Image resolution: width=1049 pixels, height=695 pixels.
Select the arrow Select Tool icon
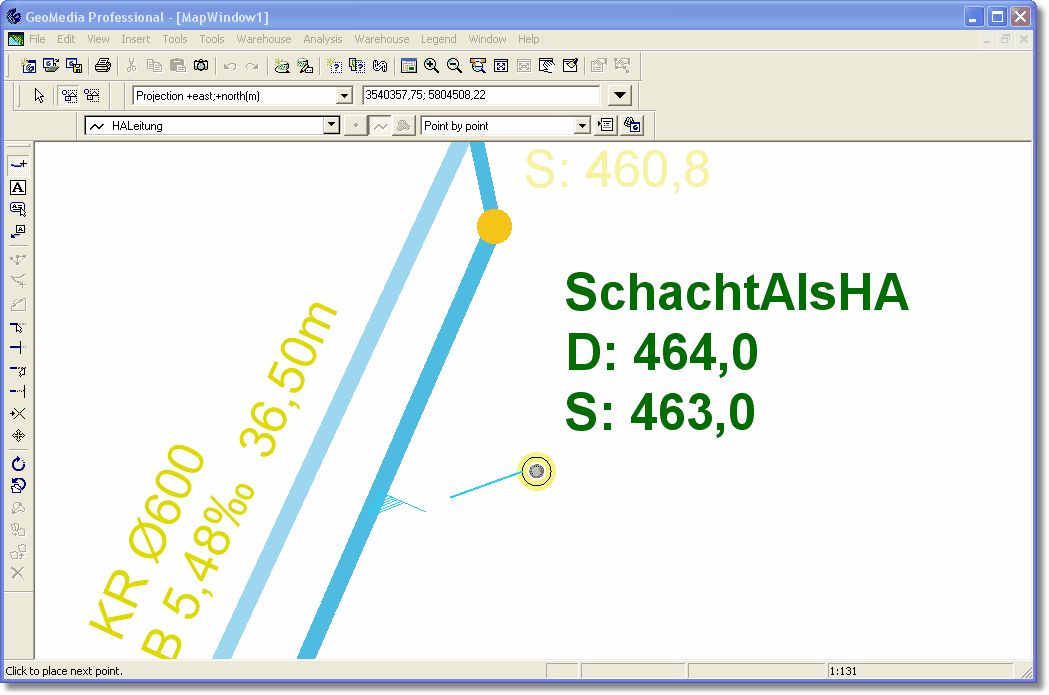[x=39, y=96]
